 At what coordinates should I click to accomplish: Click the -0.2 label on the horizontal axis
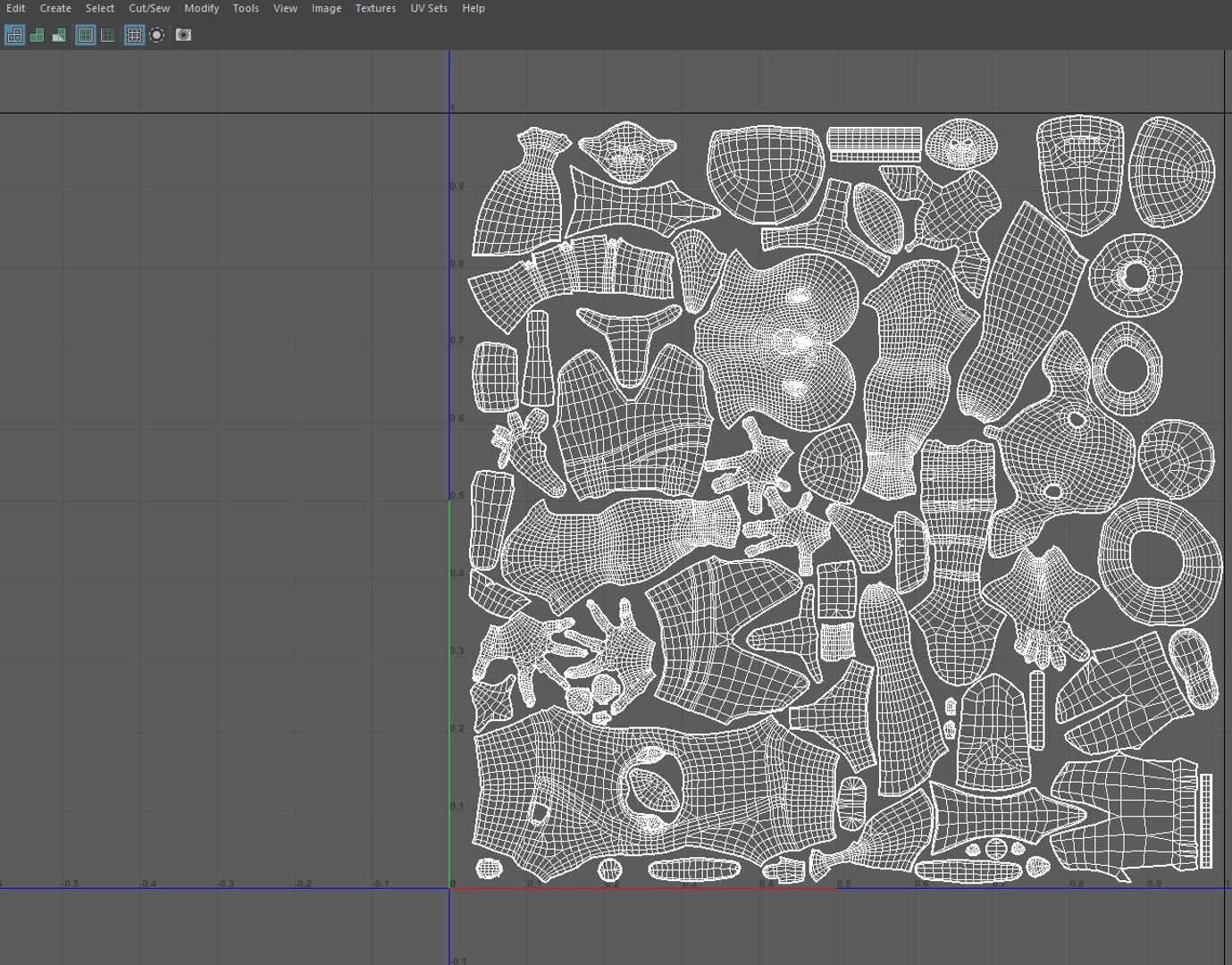(x=304, y=884)
